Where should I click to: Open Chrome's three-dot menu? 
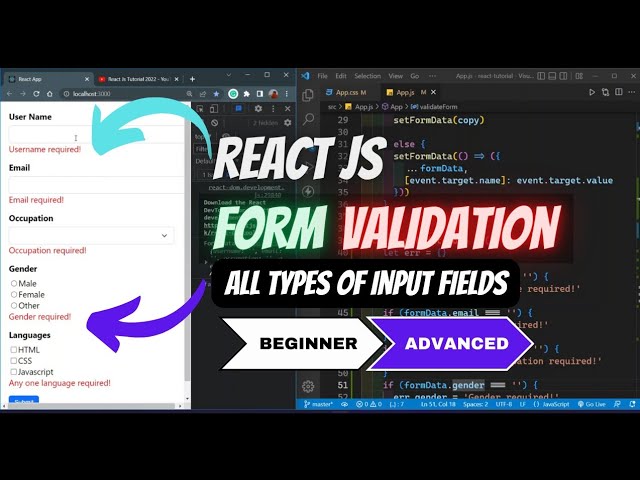287,94
